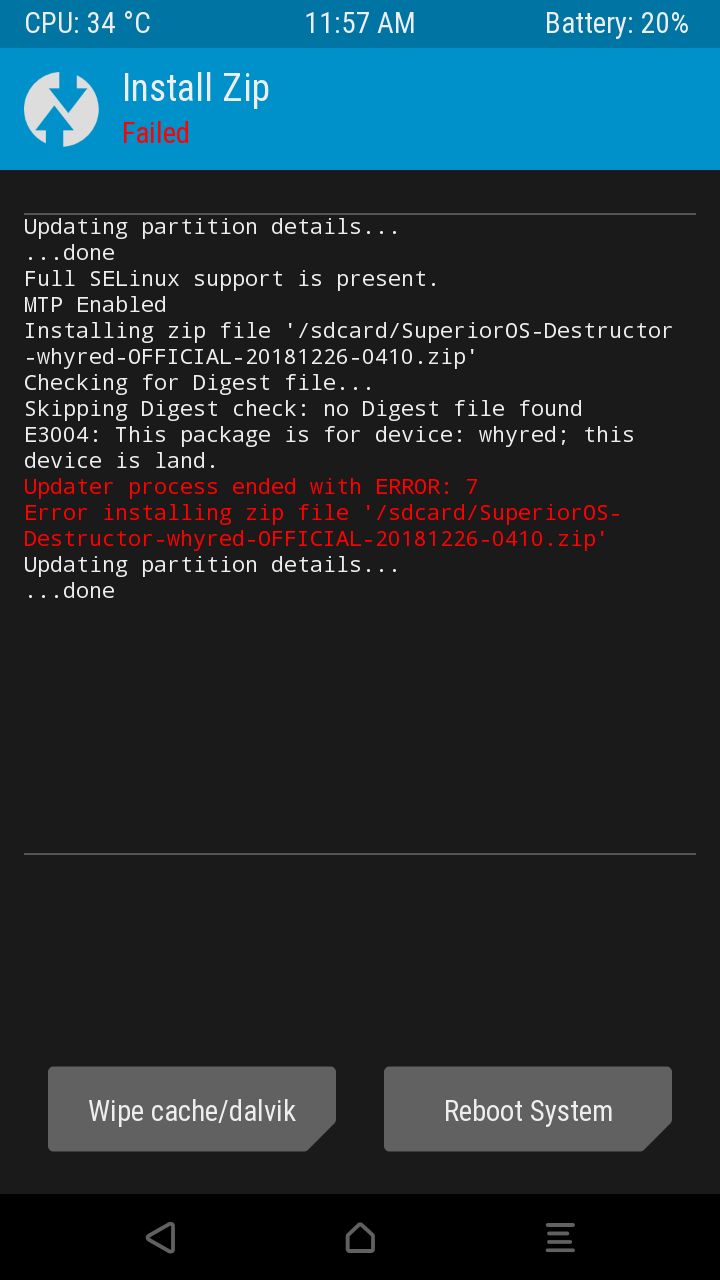Tap the home navigation icon
The height and width of the screenshot is (1280, 720).
tap(360, 1237)
